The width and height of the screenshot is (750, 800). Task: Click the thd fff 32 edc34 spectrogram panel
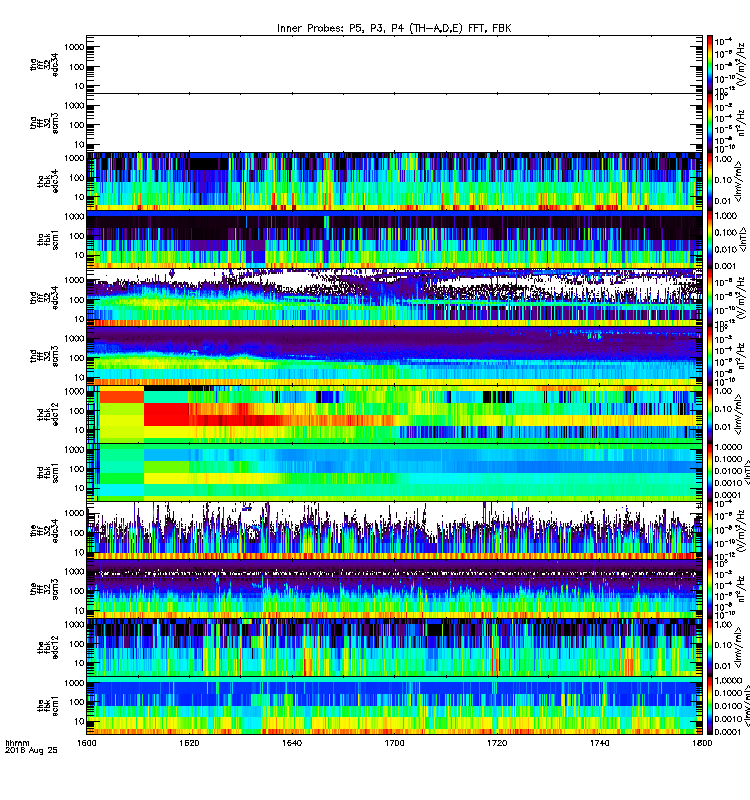click(x=394, y=297)
